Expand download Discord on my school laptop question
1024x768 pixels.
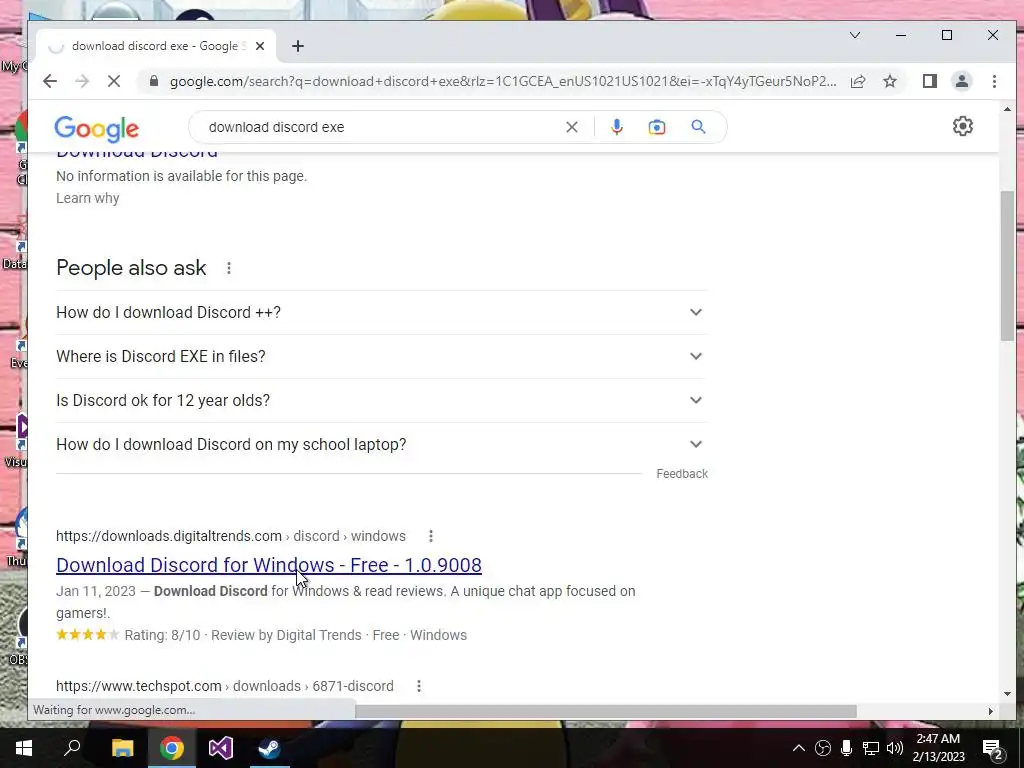[x=381, y=444]
